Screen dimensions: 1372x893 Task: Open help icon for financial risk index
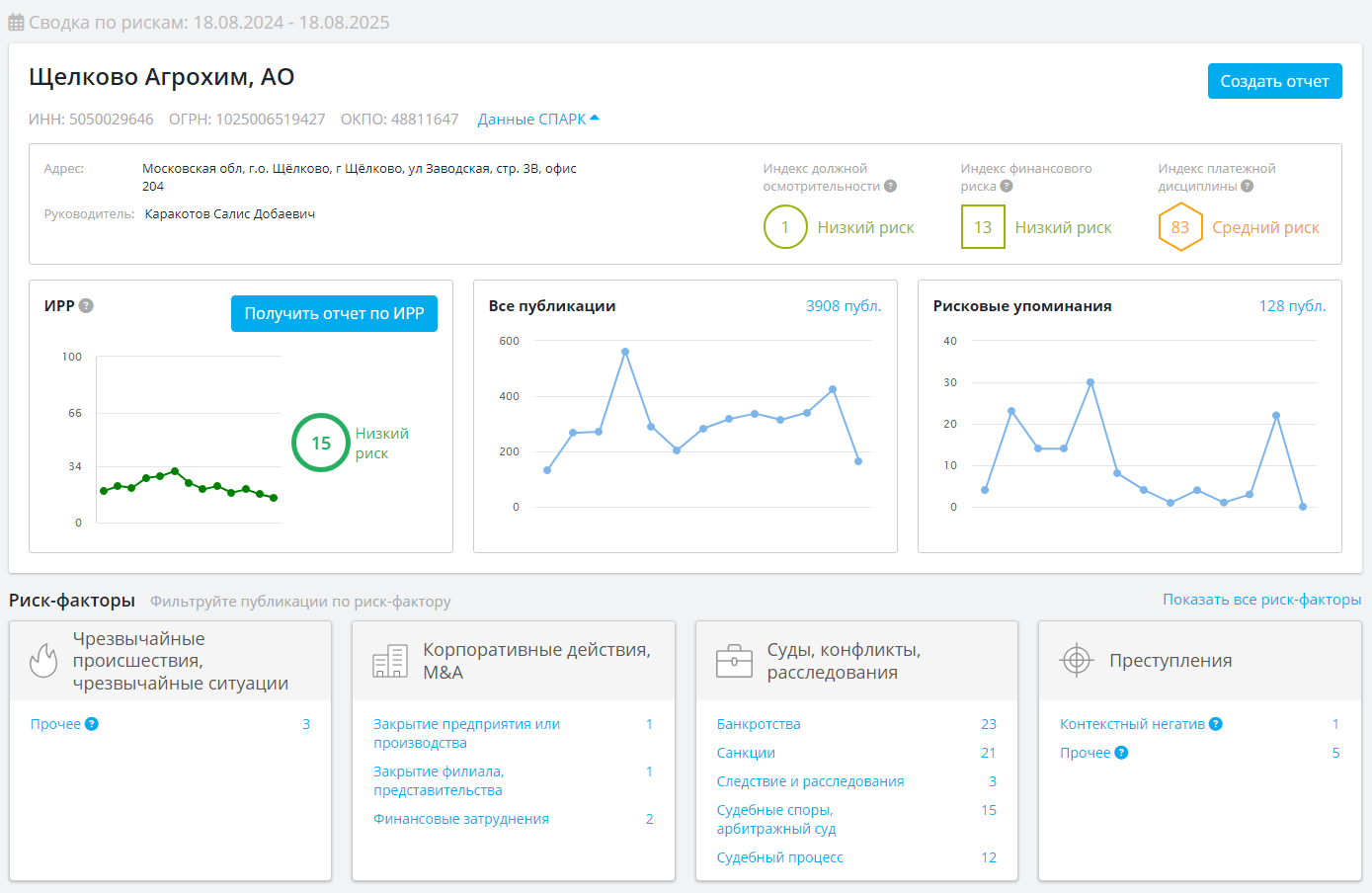click(1007, 186)
